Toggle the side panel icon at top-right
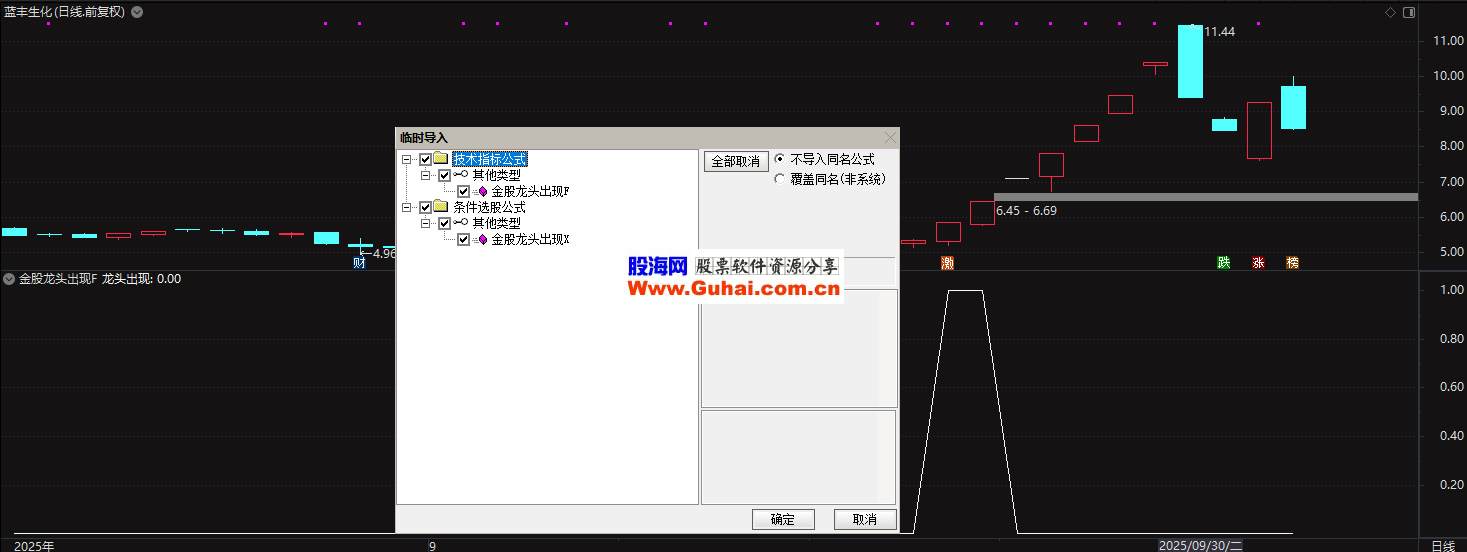This screenshot has height=552, width=1467. [x=1409, y=12]
